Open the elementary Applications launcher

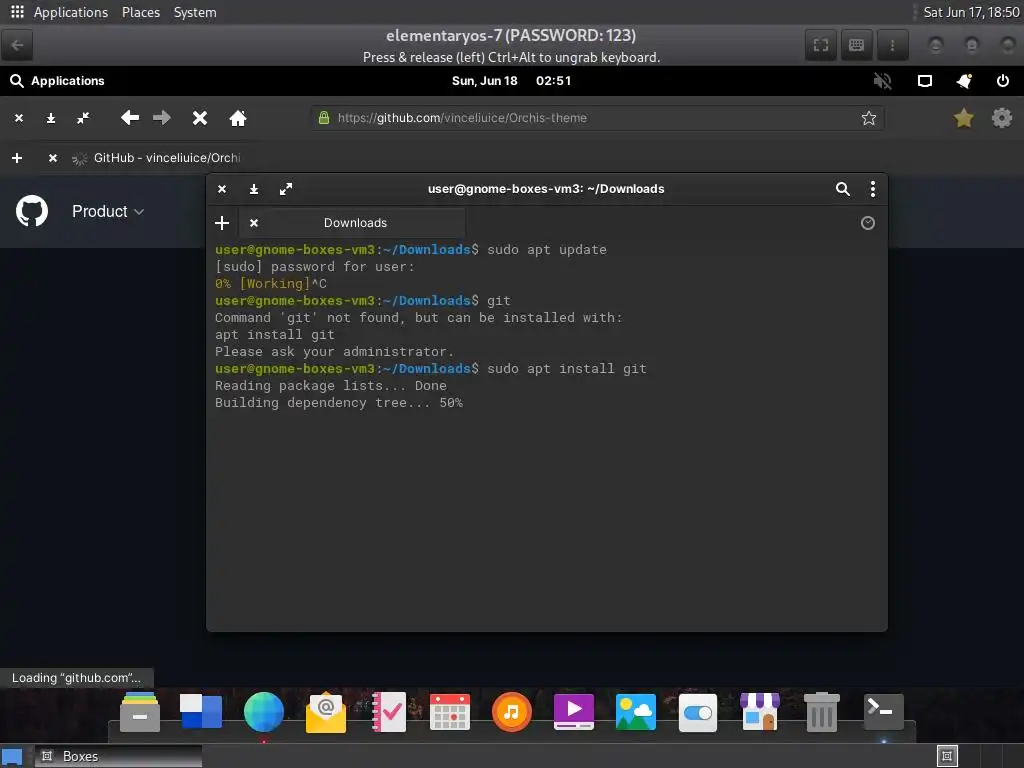point(57,81)
